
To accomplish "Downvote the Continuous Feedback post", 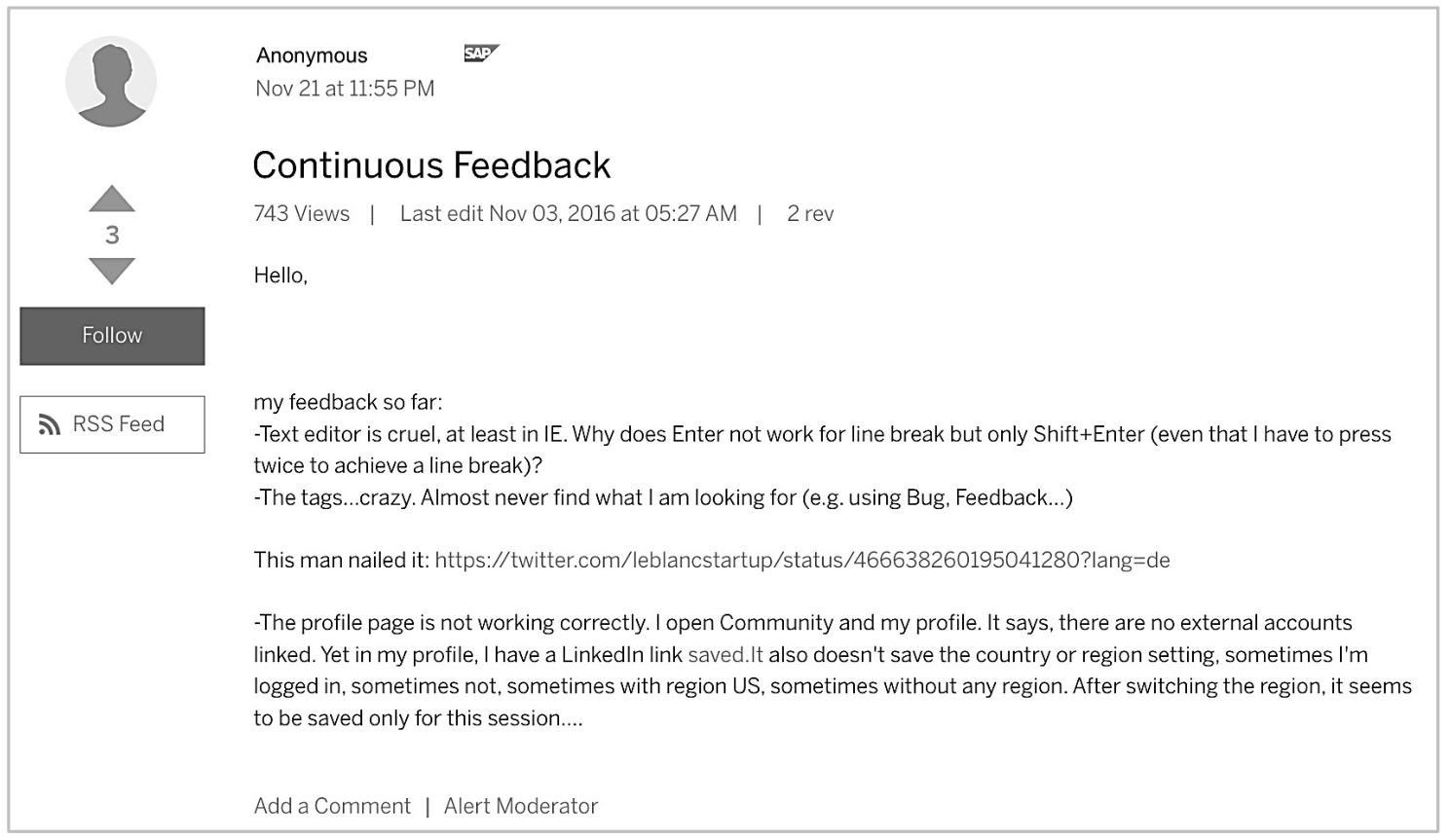I will pos(112,270).
